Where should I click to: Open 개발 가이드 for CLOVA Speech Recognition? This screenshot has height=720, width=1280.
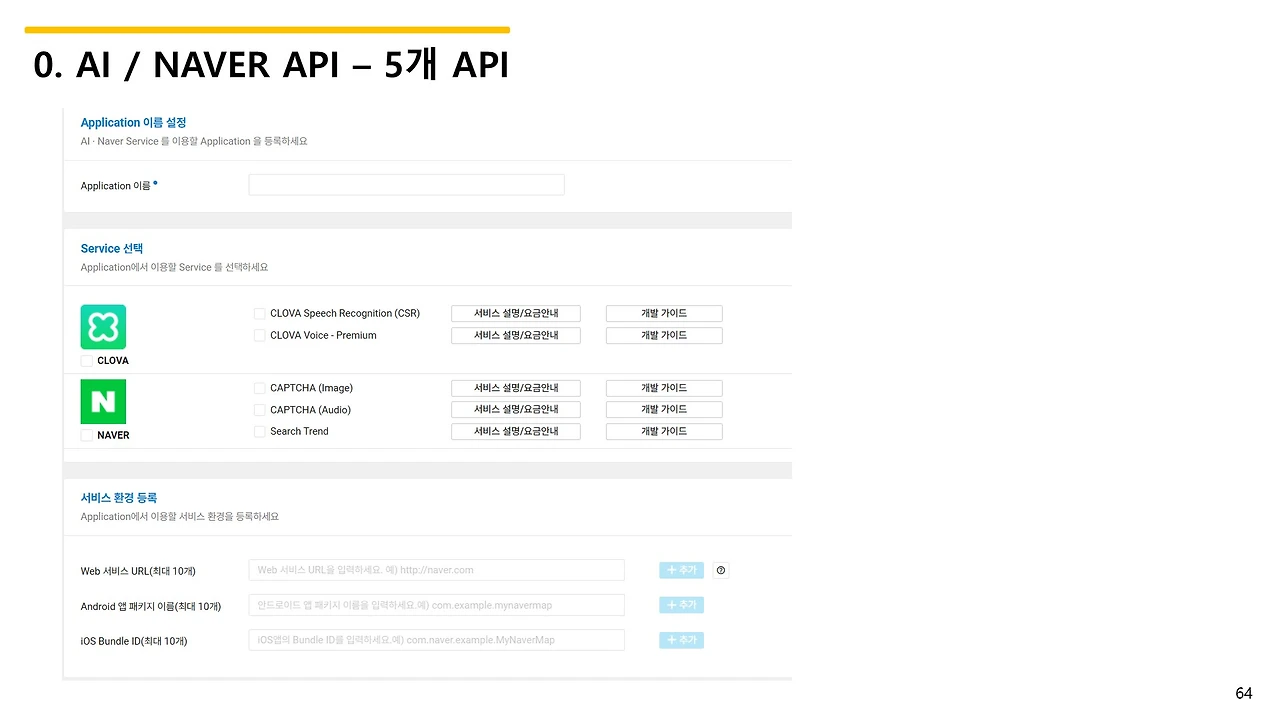coord(664,314)
